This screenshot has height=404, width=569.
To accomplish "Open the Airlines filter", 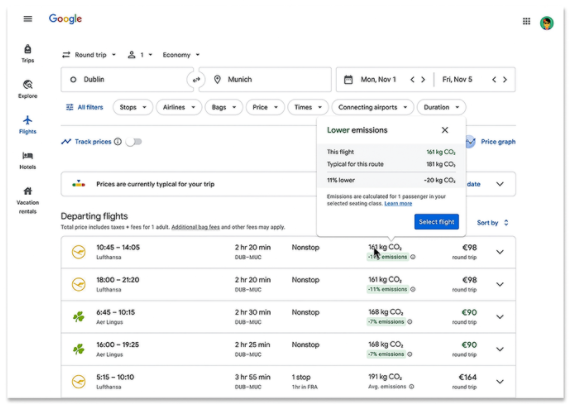I will click(179, 107).
